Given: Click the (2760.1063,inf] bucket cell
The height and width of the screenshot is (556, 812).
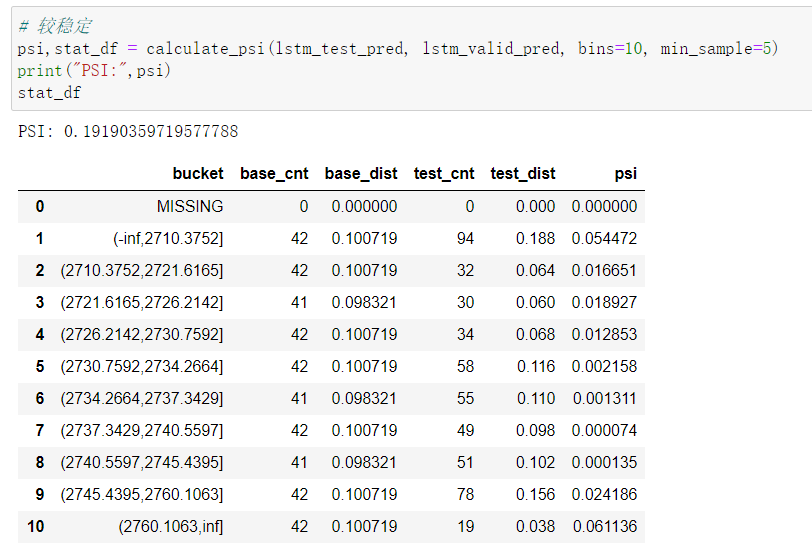Looking at the screenshot, I should (171, 526).
